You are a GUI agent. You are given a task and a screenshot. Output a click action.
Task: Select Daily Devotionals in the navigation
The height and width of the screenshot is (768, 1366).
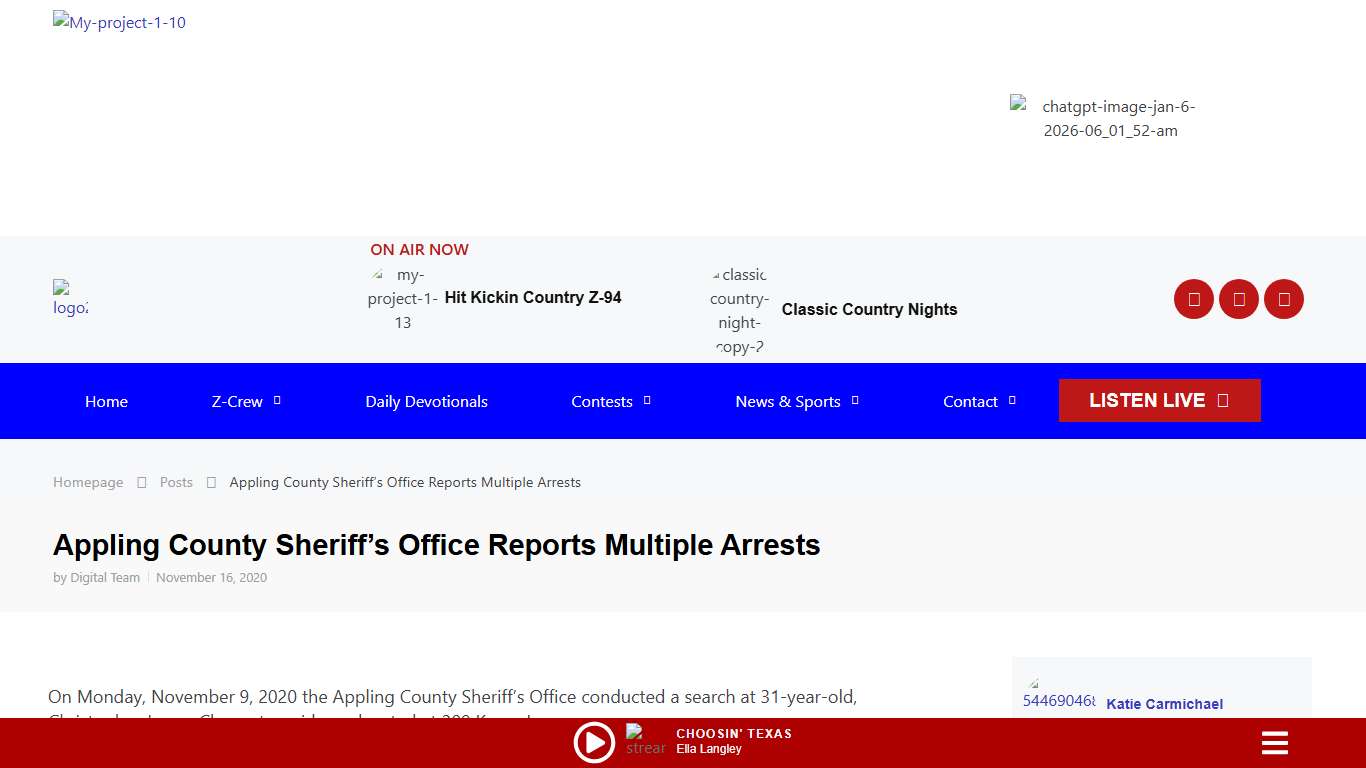(426, 401)
